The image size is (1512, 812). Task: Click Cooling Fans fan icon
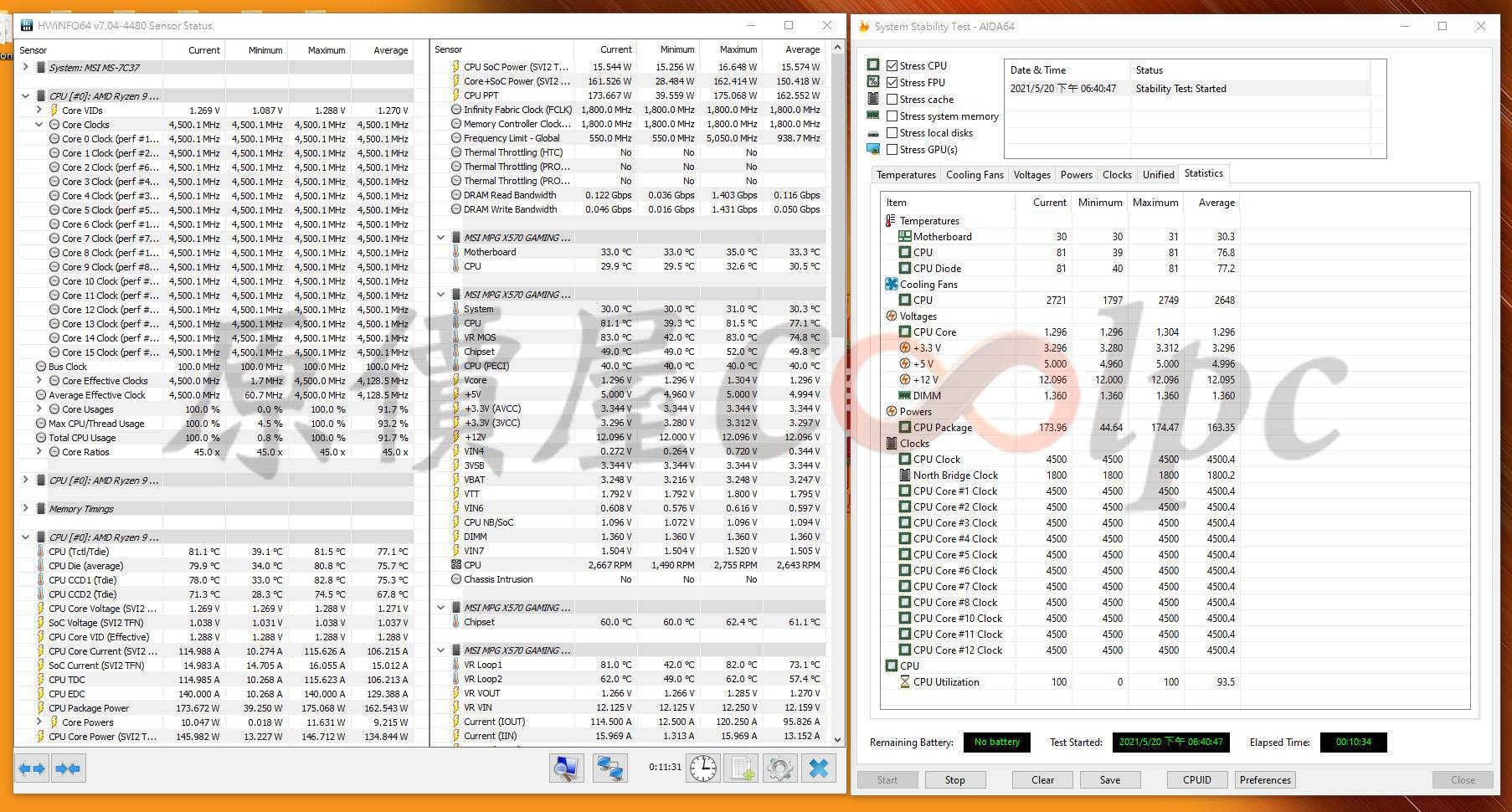891,285
